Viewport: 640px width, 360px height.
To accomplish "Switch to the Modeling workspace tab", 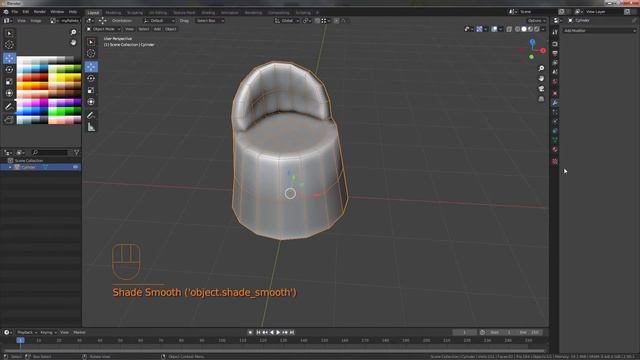I will point(113,13).
